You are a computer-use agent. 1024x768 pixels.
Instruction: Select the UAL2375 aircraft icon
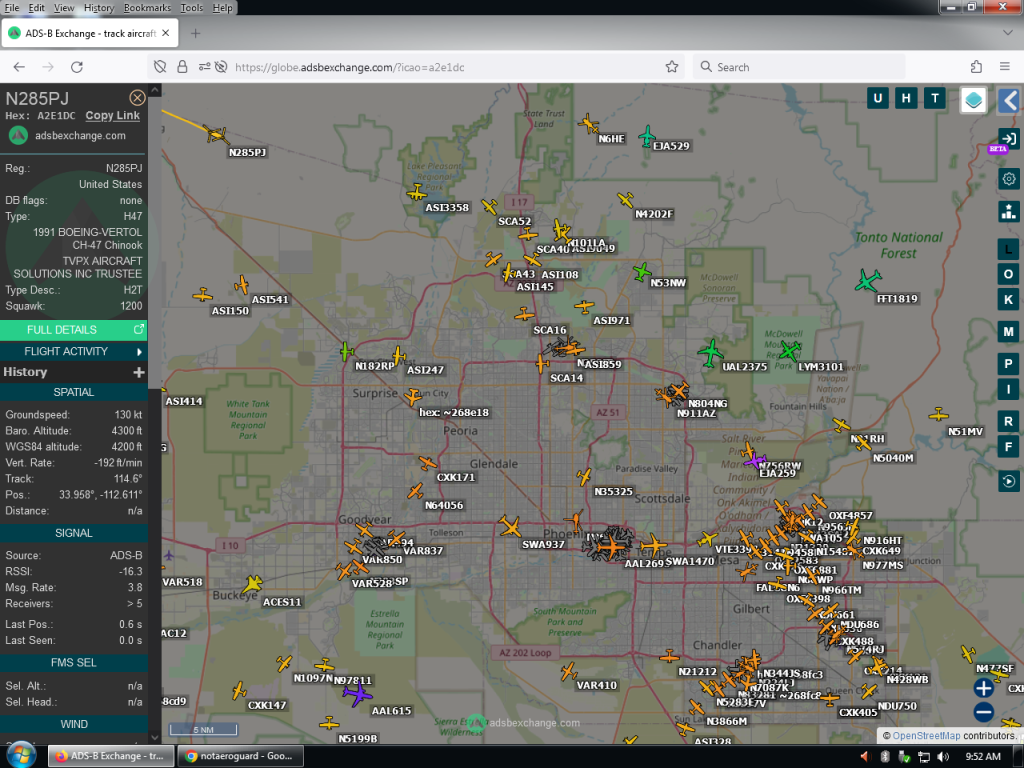pos(711,353)
